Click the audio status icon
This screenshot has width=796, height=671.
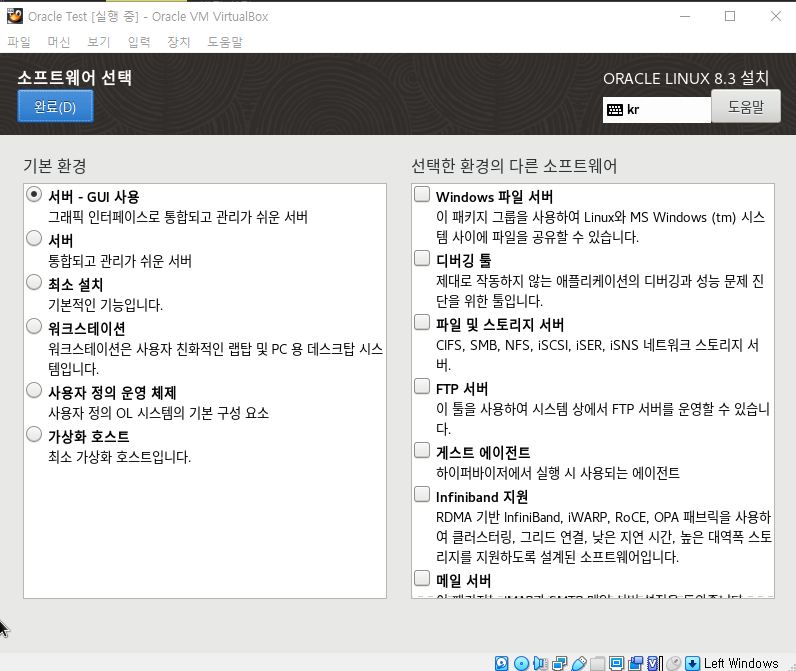pyautogui.click(x=541, y=663)
